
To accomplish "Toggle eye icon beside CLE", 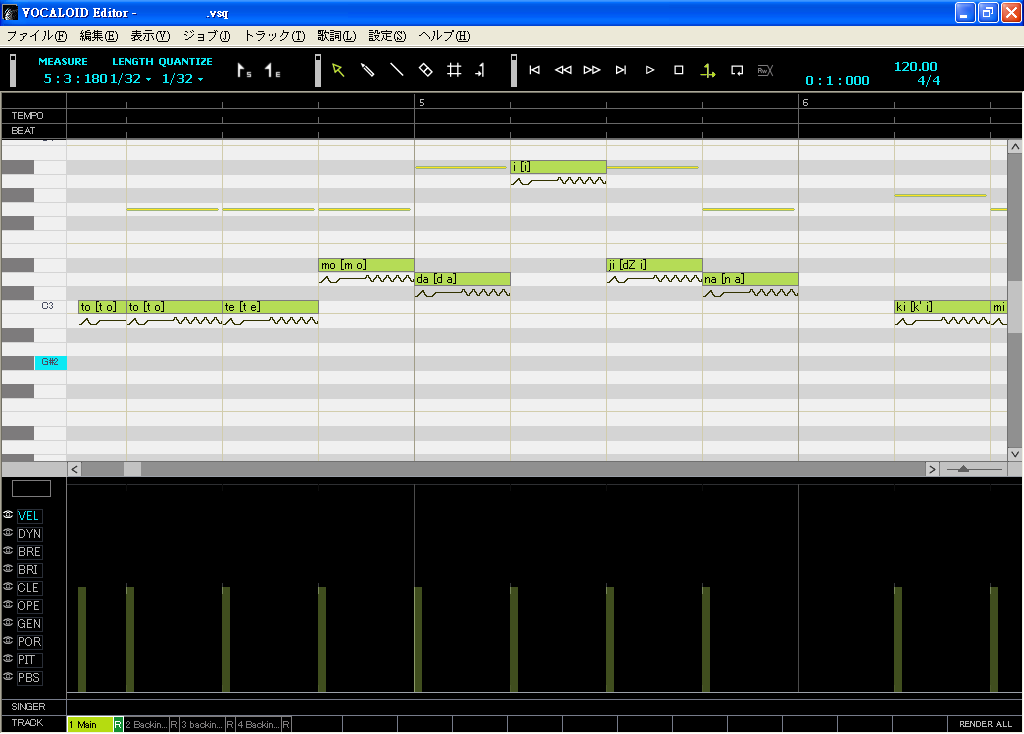I will [8, 587].
